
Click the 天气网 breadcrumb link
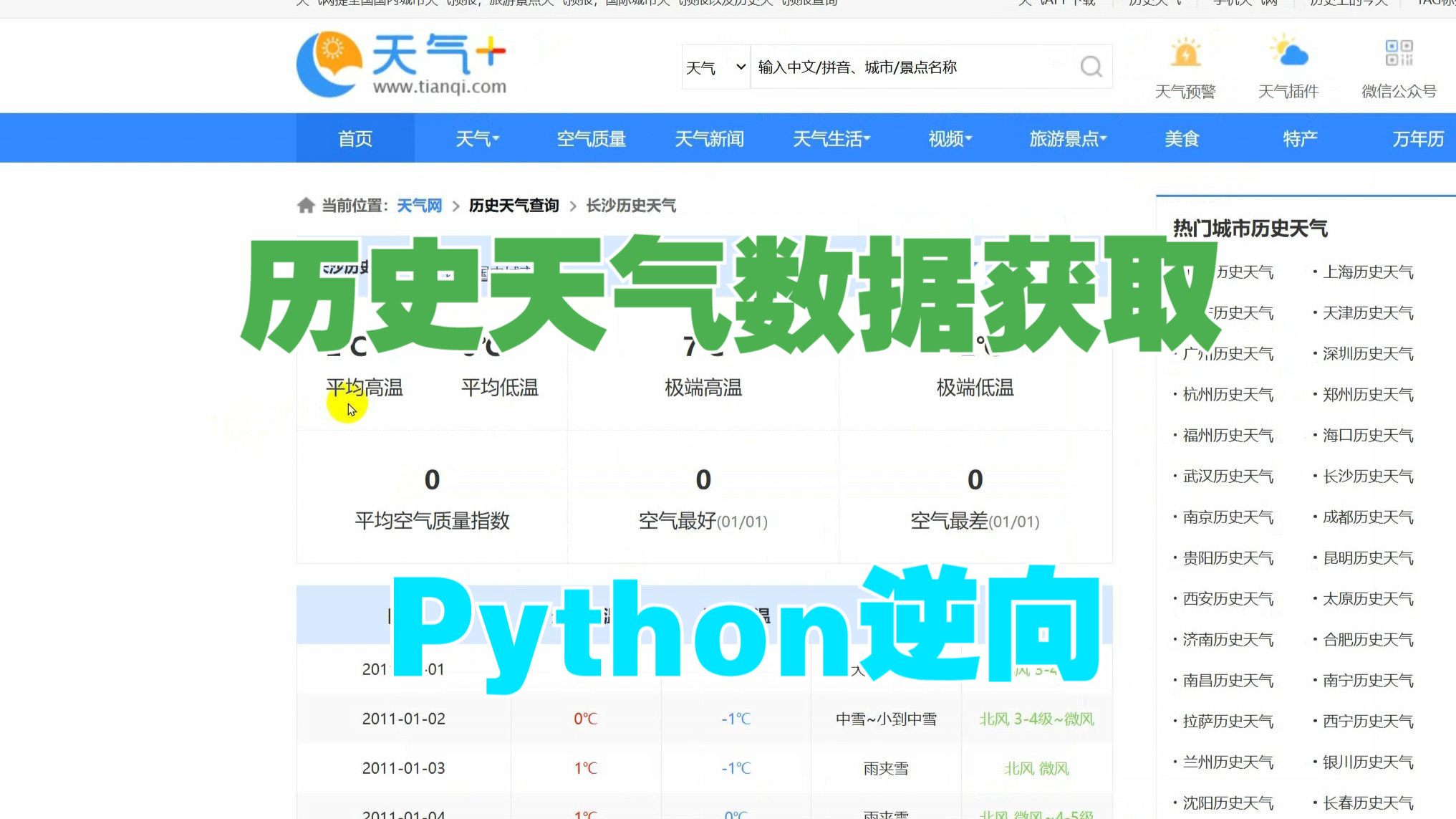click(x=420, y=205)
